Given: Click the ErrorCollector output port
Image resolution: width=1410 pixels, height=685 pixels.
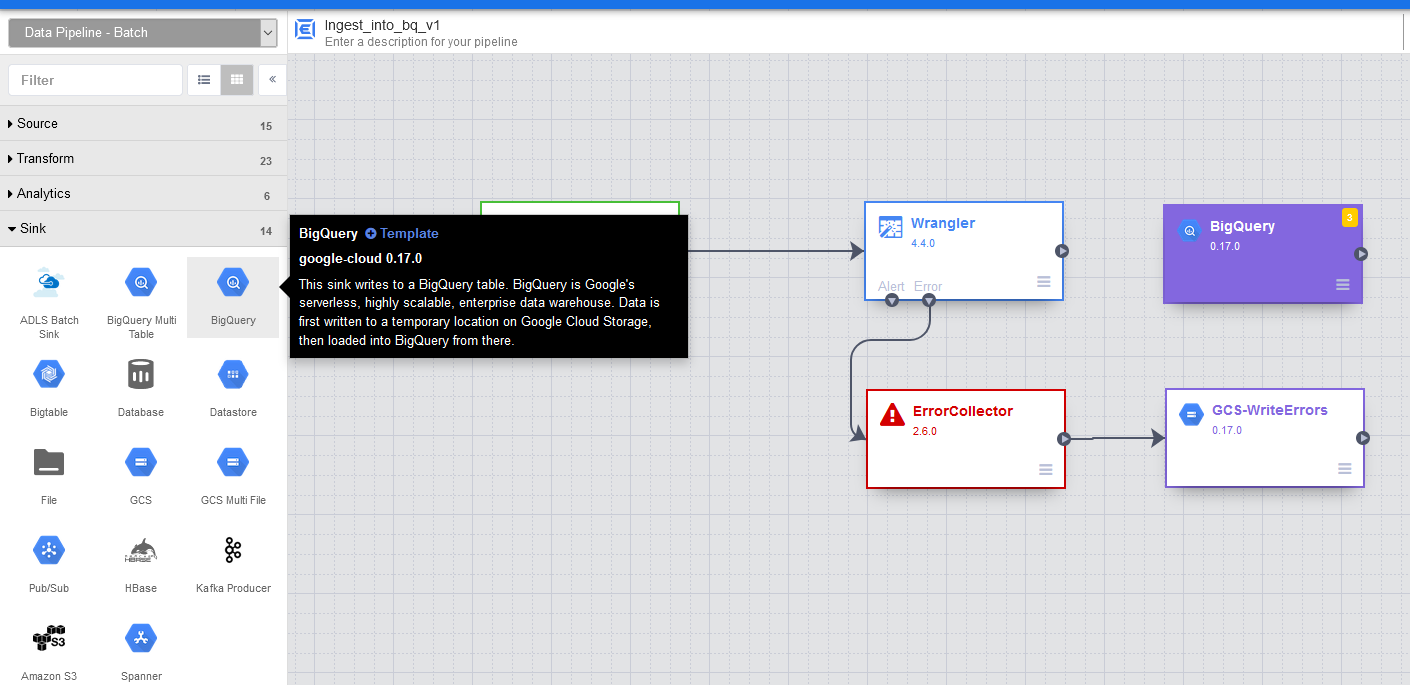Looking at the screenshot, I should (x=1065, y=439).
